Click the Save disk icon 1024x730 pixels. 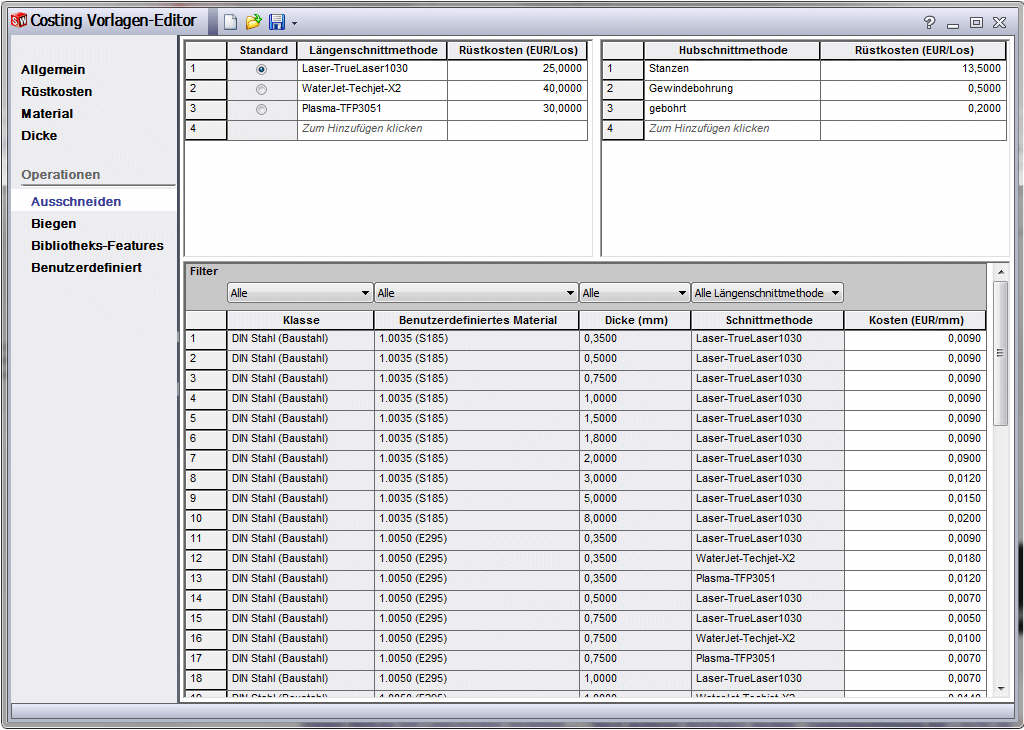277,22
